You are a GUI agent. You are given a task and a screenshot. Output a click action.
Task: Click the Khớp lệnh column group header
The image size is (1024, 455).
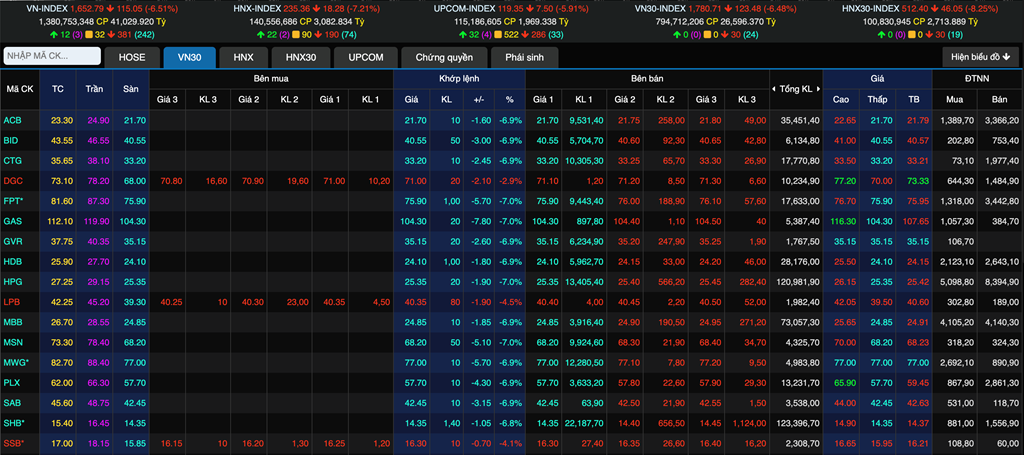click(459, 78)
